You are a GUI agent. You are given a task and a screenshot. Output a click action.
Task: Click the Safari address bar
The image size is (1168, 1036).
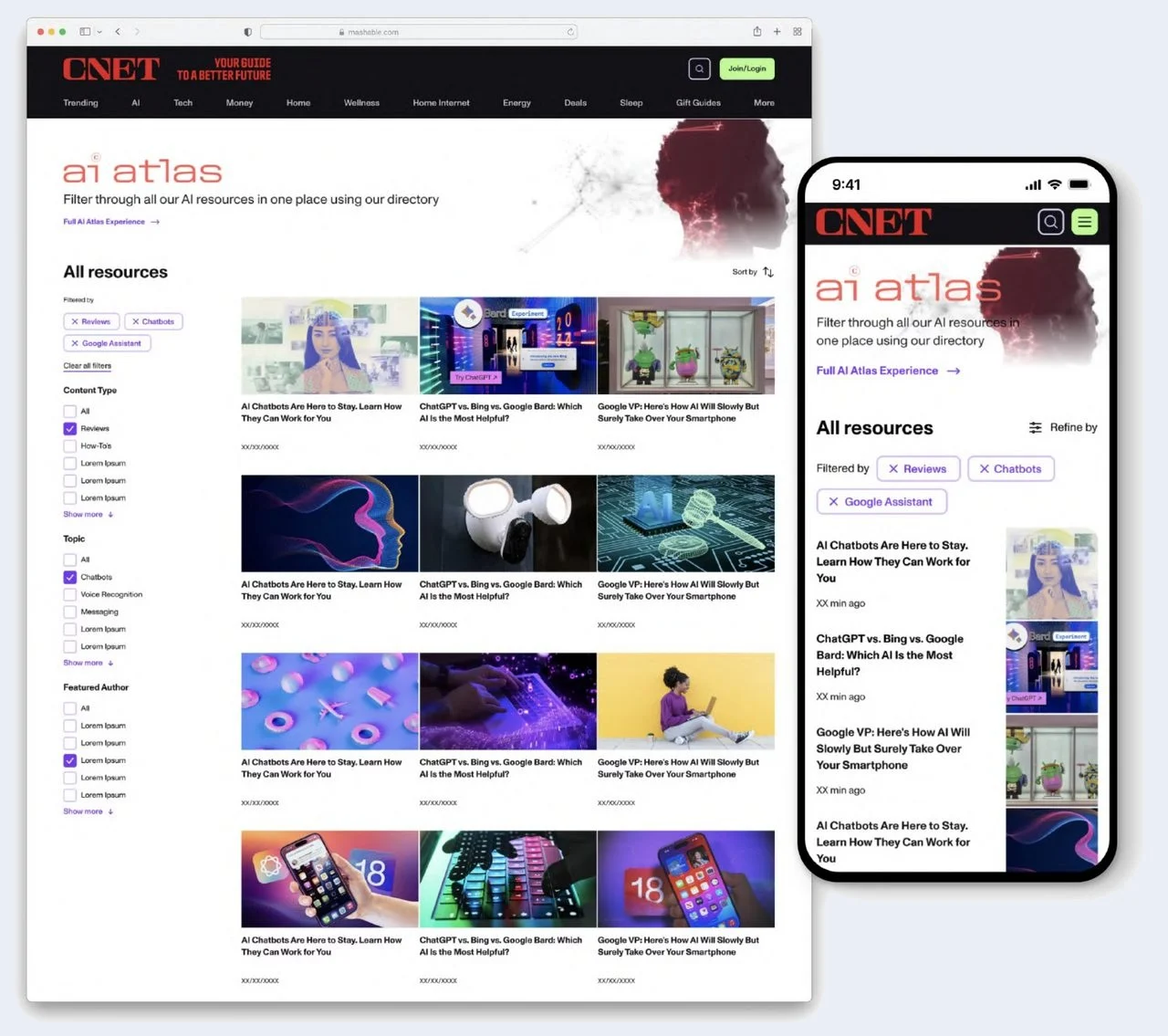click(x=419, y=32)
